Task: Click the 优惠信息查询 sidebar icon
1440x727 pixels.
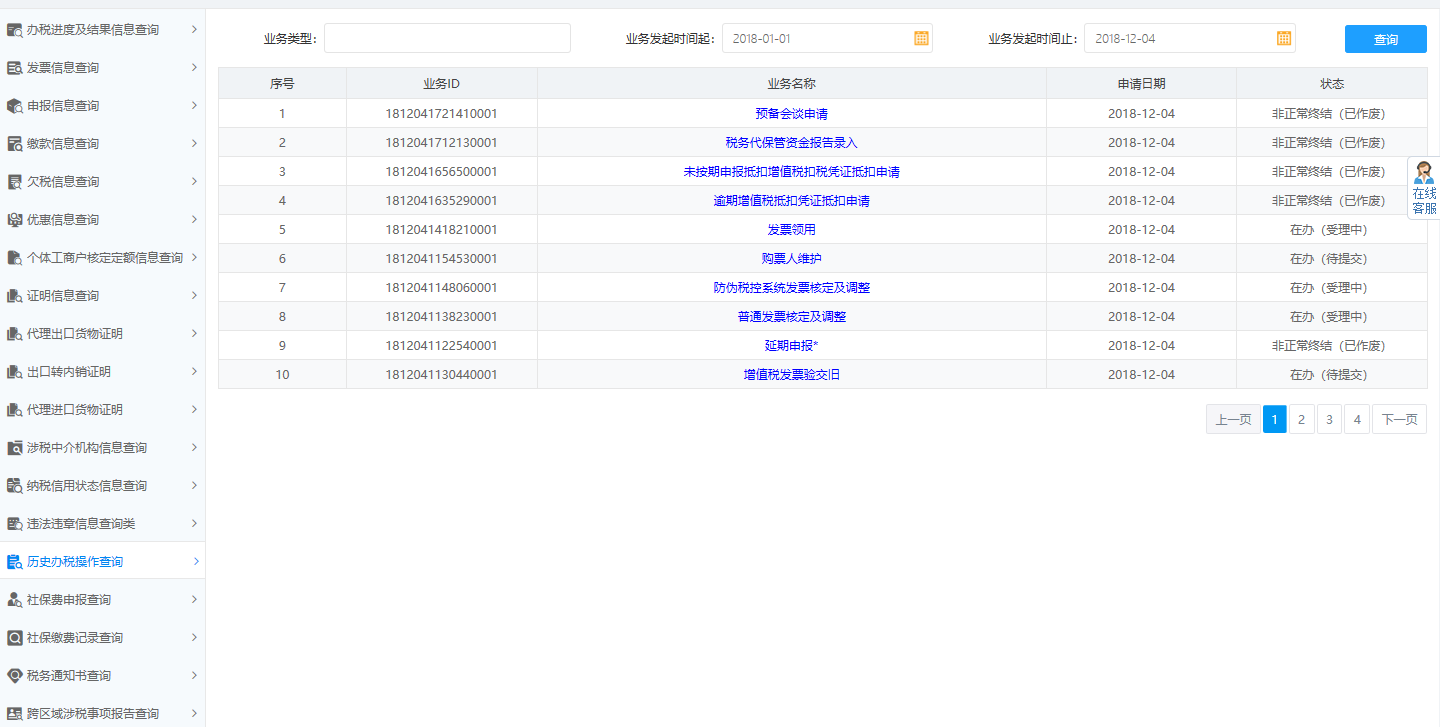Action: pos(14,219)
